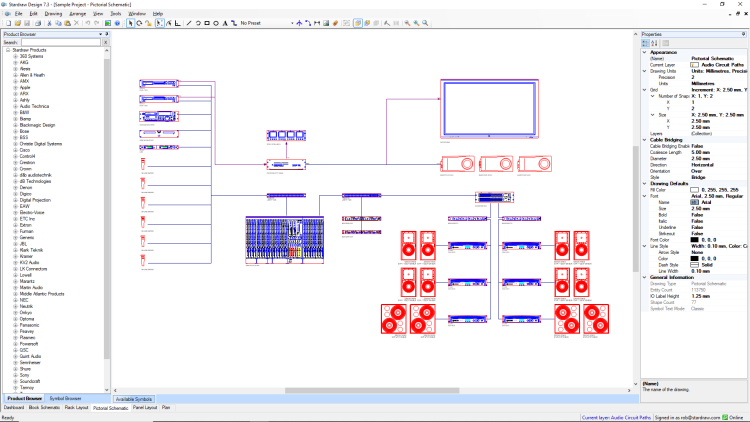Select the cable connector tool icon

click(x=234, y=23)
